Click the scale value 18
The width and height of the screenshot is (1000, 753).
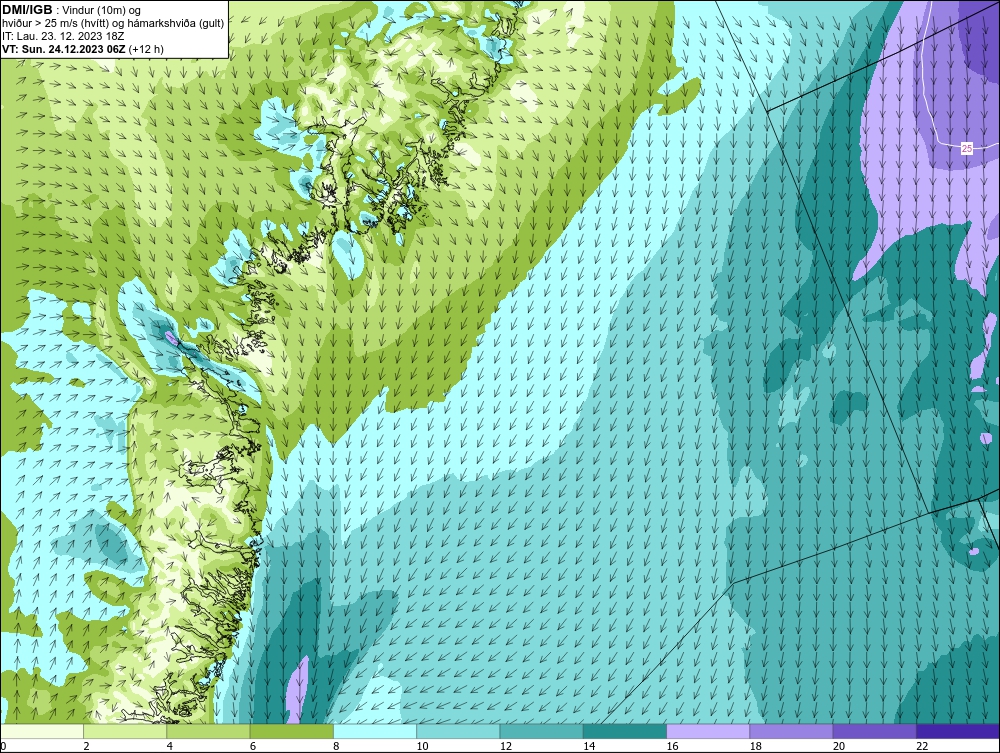point(755,747)
